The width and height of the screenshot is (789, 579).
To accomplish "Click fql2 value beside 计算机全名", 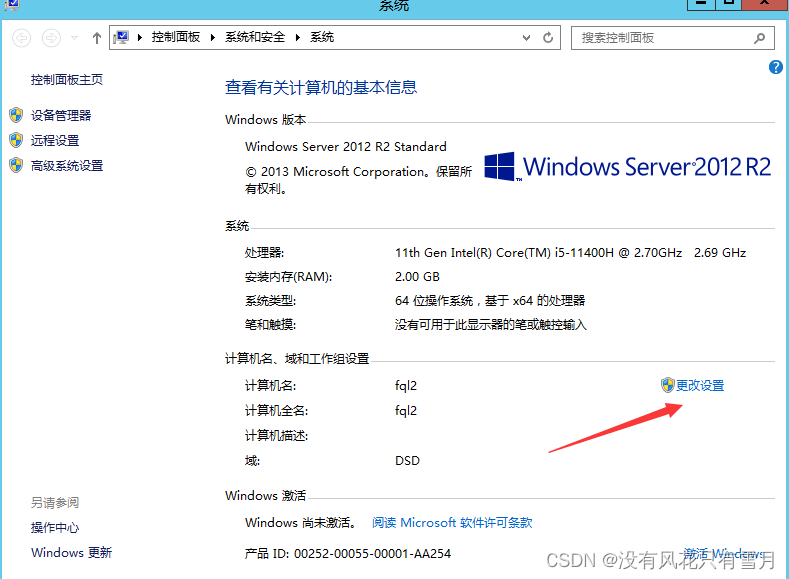I will pos(406,410).
